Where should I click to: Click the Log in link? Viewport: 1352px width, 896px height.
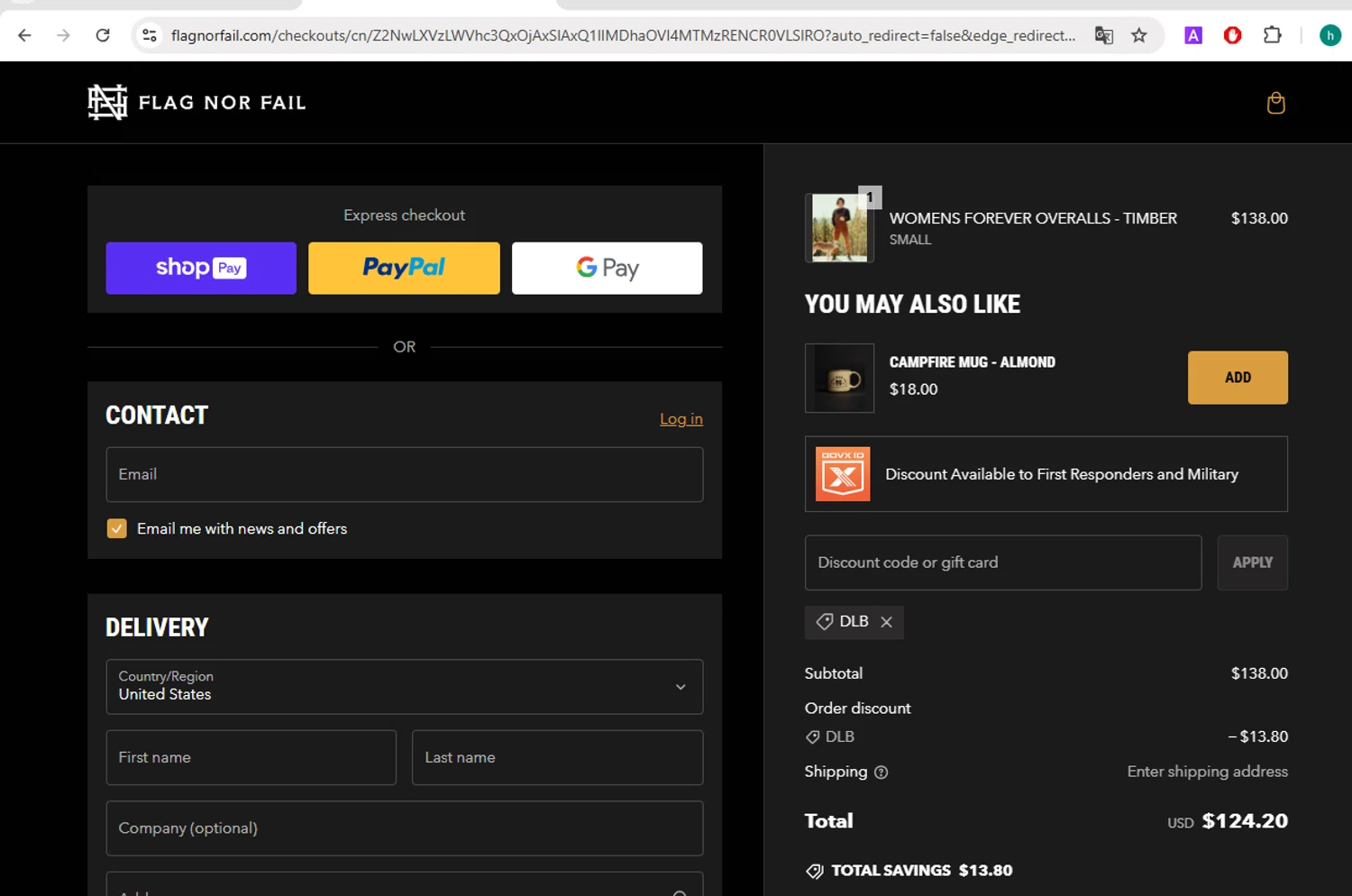click(681, 419)
